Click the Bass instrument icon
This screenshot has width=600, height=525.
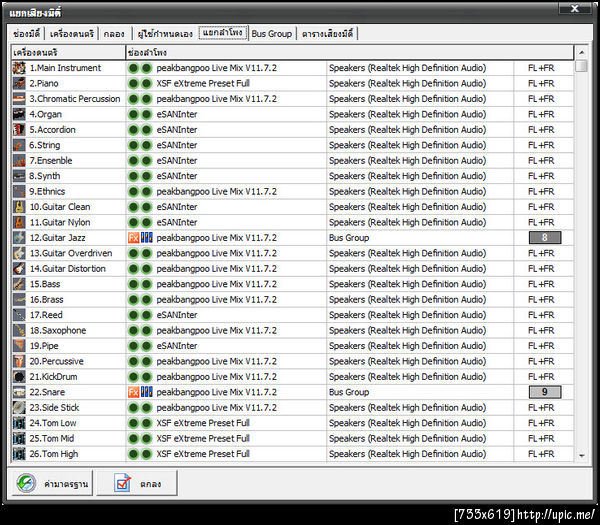click(19, 284)
